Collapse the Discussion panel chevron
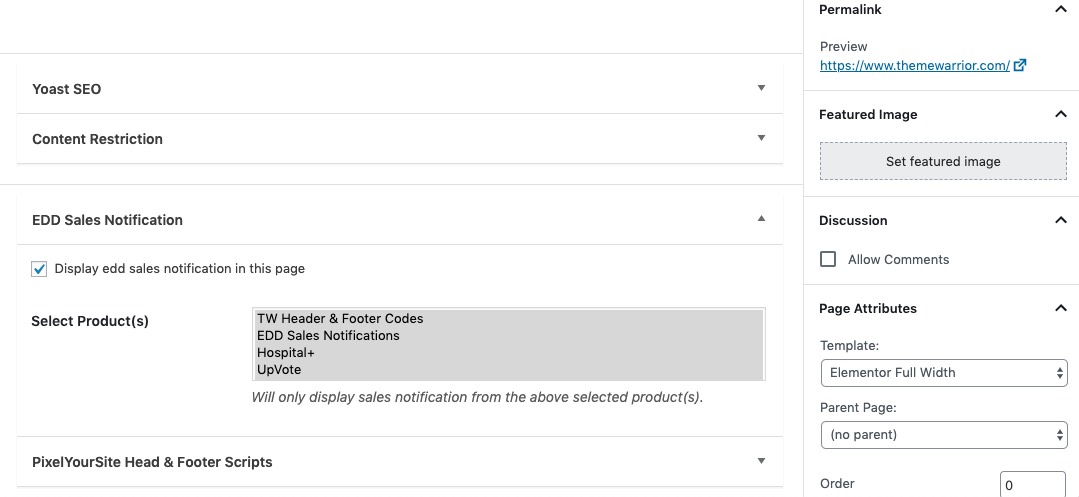Screen dimensions: 1079x497 pos(1060,221)
